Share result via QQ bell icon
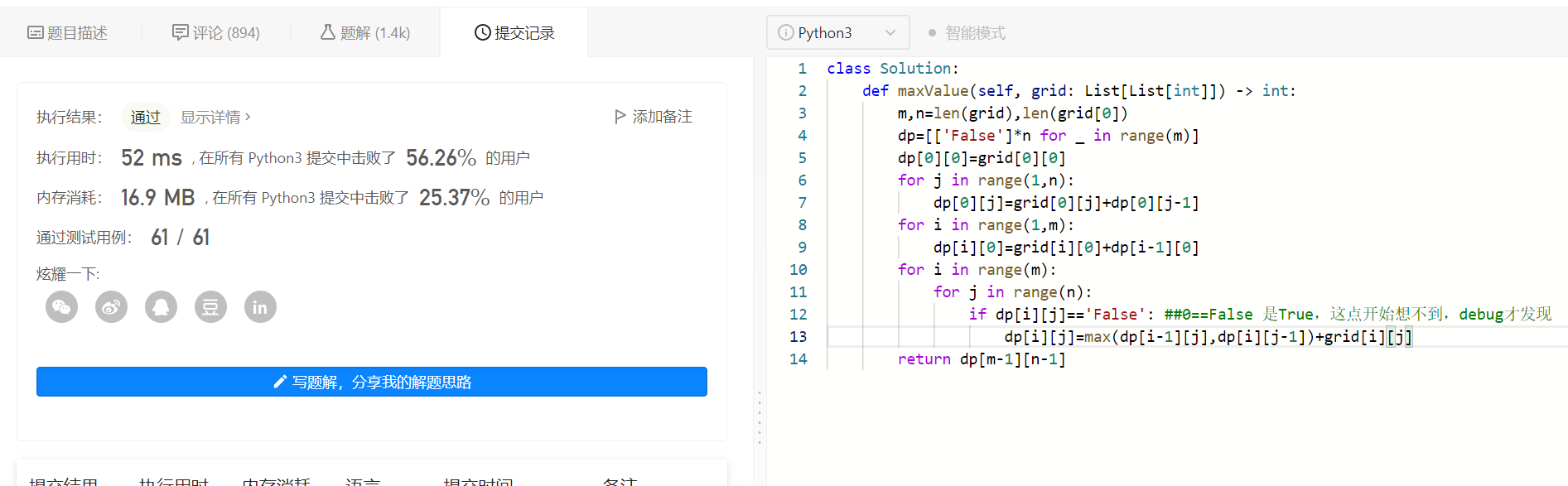Image resolution: width=1568 pixels, height=486 pixels. (162, 307)
